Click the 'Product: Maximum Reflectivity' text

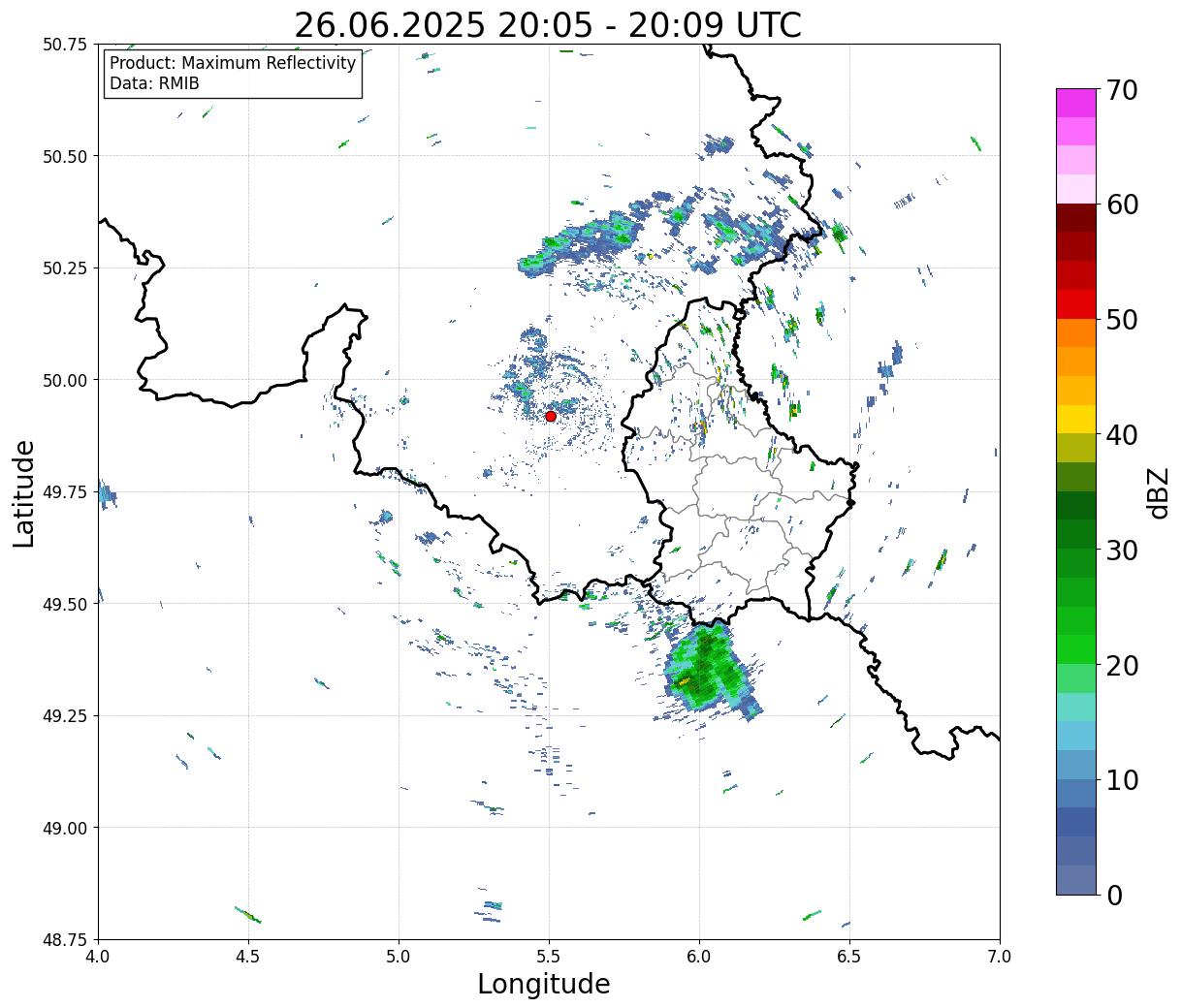(233, 63)
